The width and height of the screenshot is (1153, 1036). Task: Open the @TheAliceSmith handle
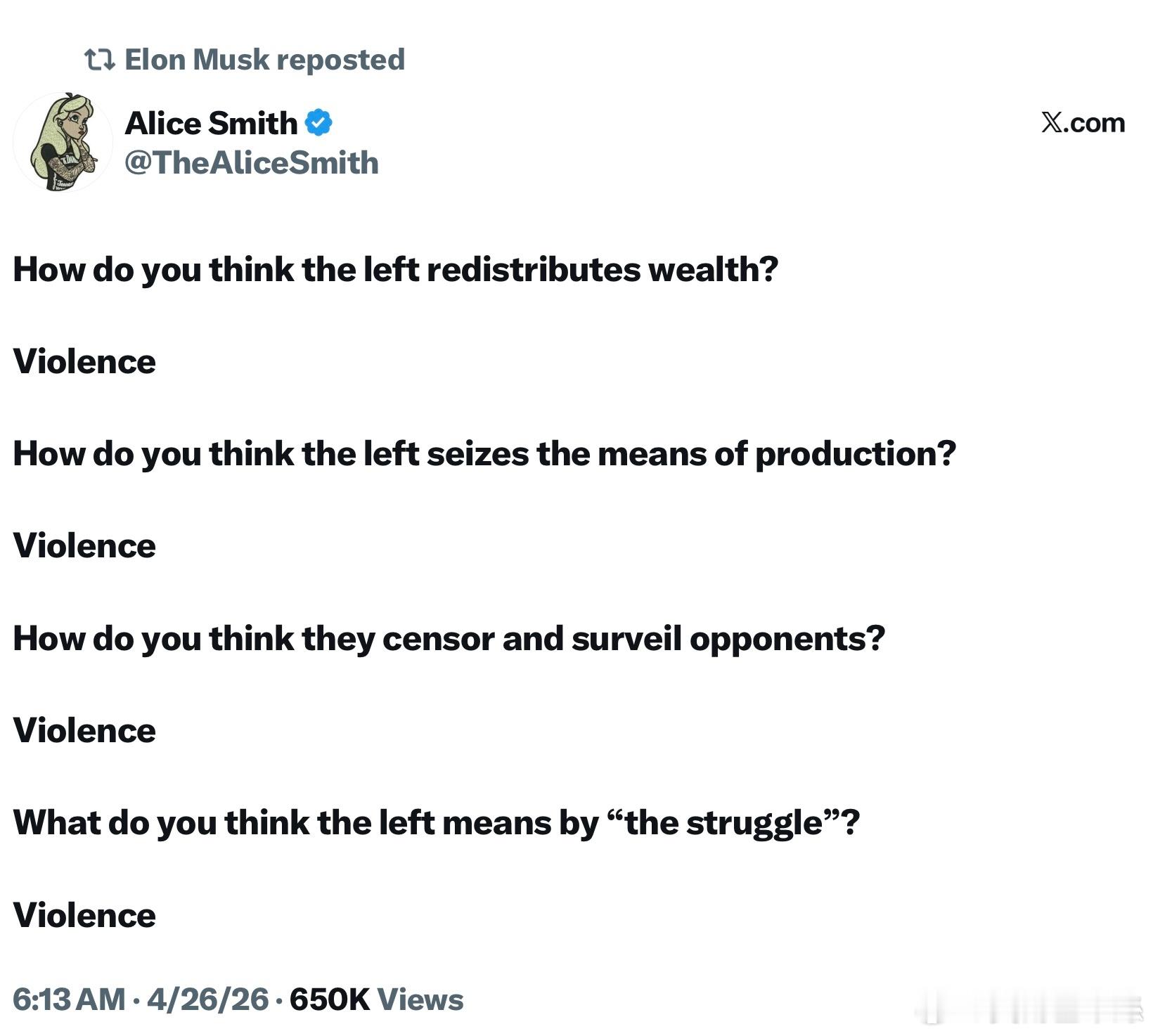(x=251, y=163)
